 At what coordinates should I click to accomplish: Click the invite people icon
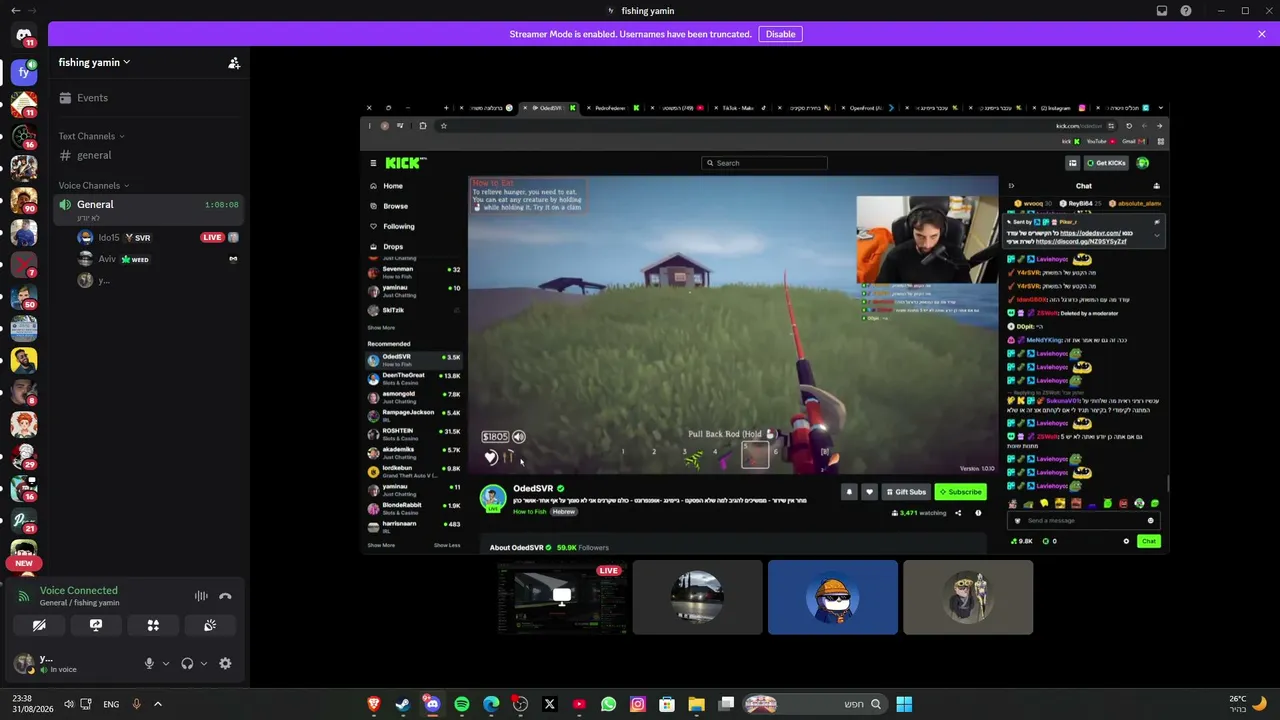(x=234, y=63)
